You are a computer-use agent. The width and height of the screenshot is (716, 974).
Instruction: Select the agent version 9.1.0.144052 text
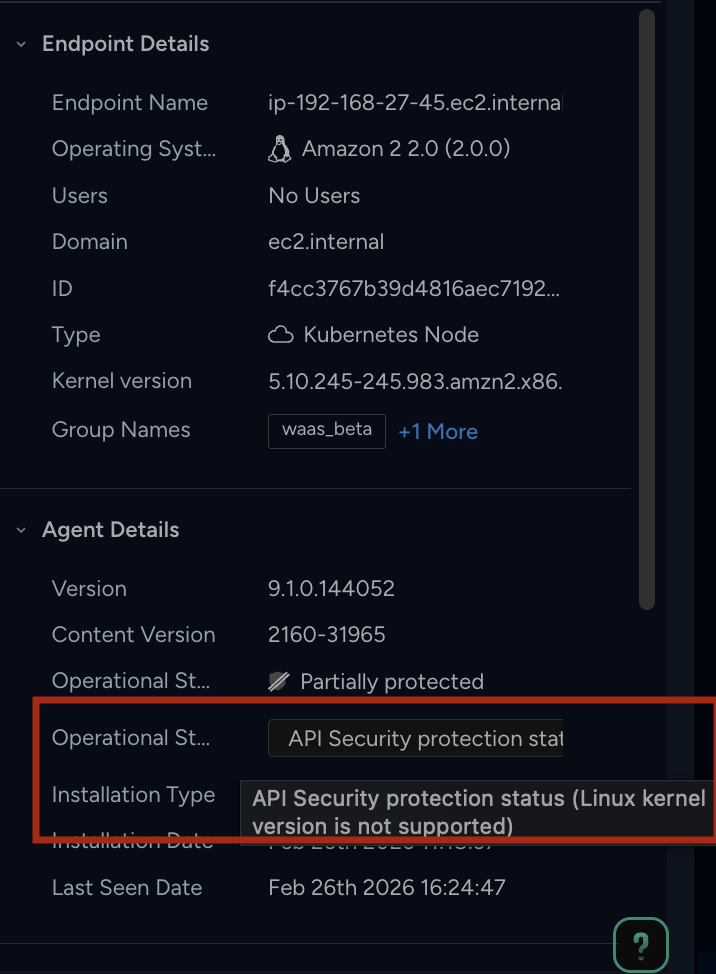(331, 588)
